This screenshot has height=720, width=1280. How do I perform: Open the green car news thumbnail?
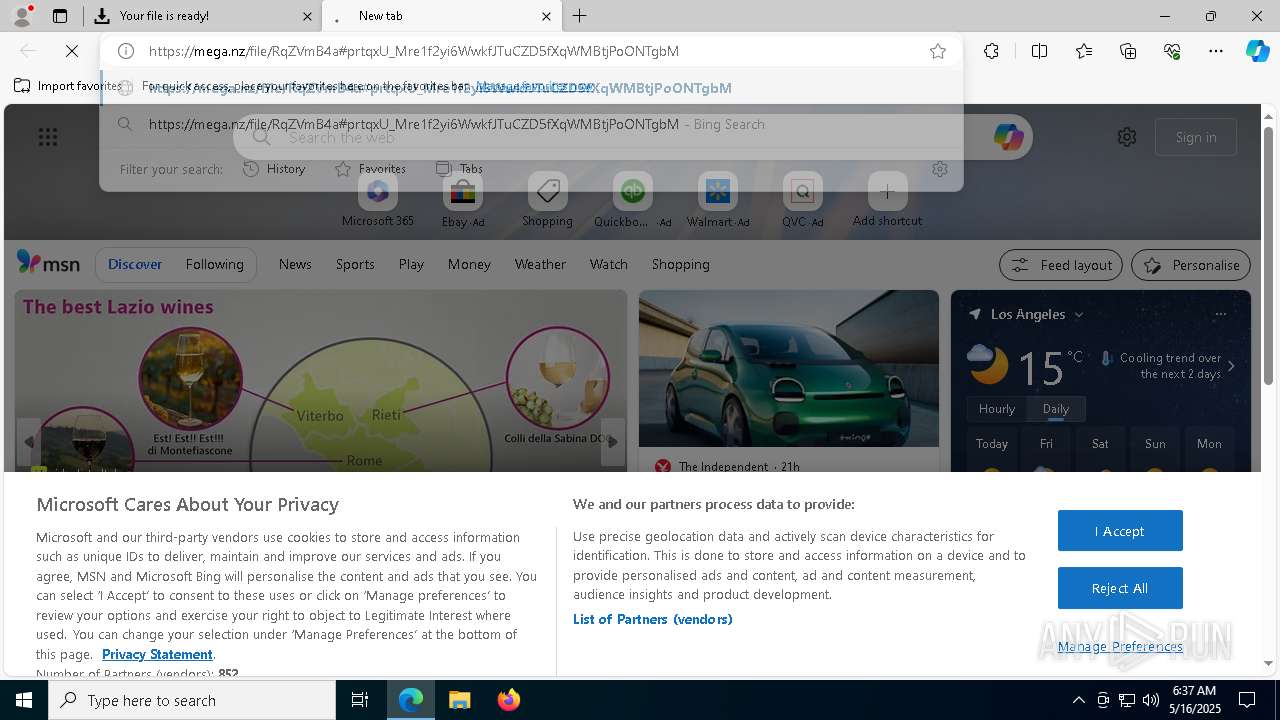click(789, 369)
